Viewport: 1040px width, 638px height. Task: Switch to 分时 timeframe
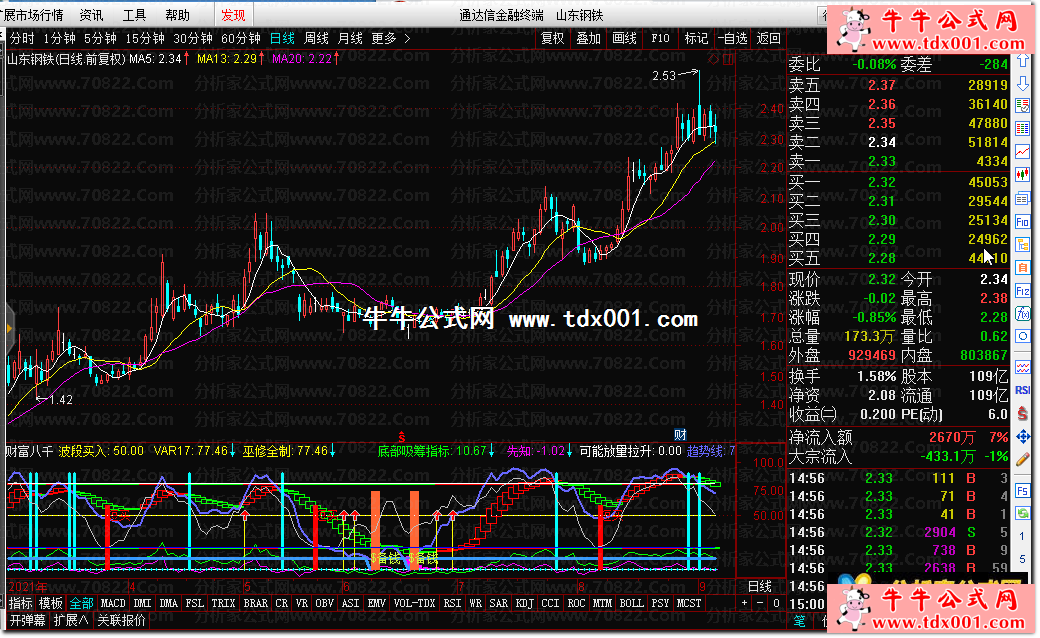pos(22,38)
